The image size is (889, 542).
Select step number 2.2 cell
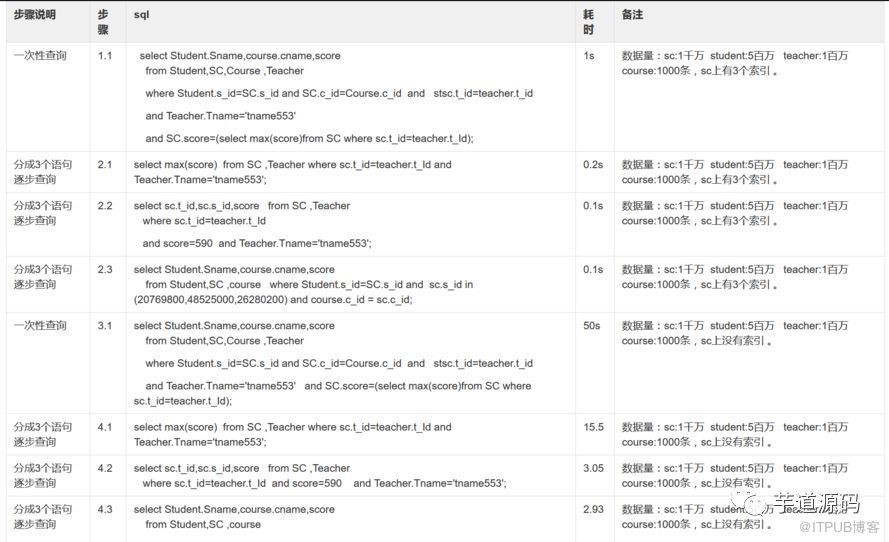tap(105, 206)
